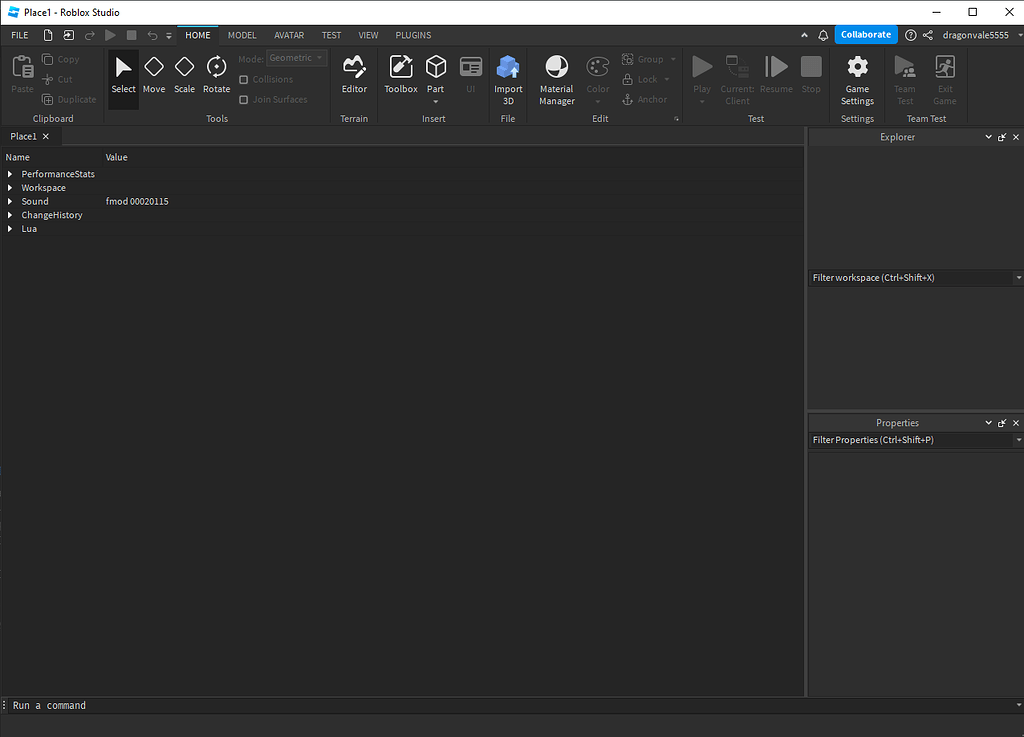The width and height of the screenshot is (1024, 737).
Task: Open notifications bell
Action: tap(823, 35)
